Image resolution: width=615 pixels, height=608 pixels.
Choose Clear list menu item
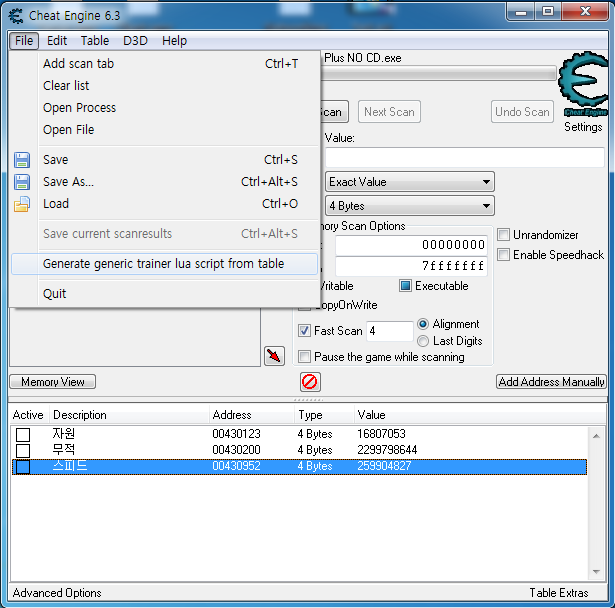(x=164, y=86)
